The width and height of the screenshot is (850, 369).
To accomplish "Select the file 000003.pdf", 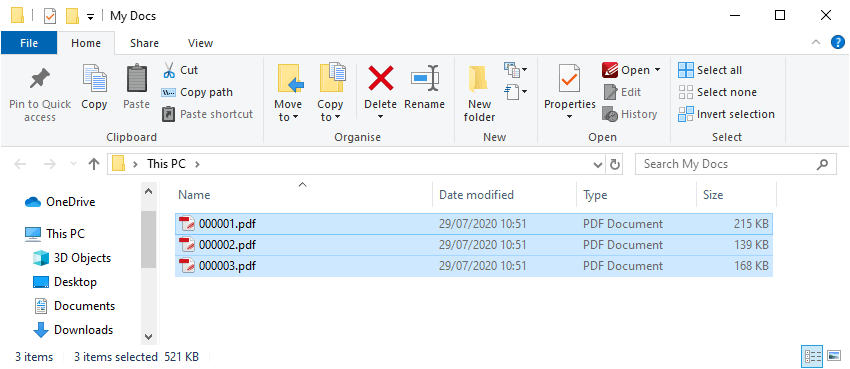I will (x=474, y=266).
